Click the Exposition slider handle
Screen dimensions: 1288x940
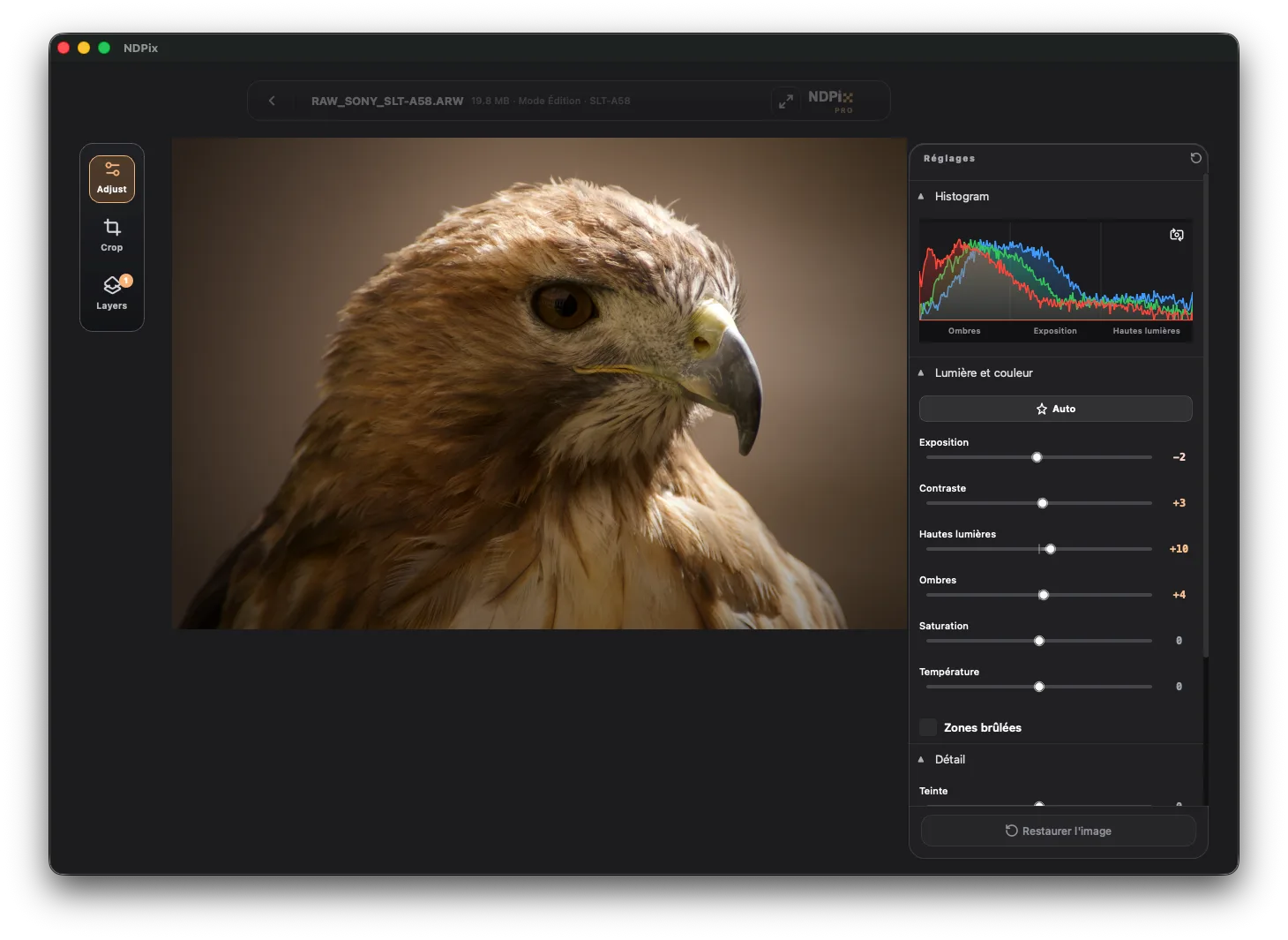coord(1037,457)
